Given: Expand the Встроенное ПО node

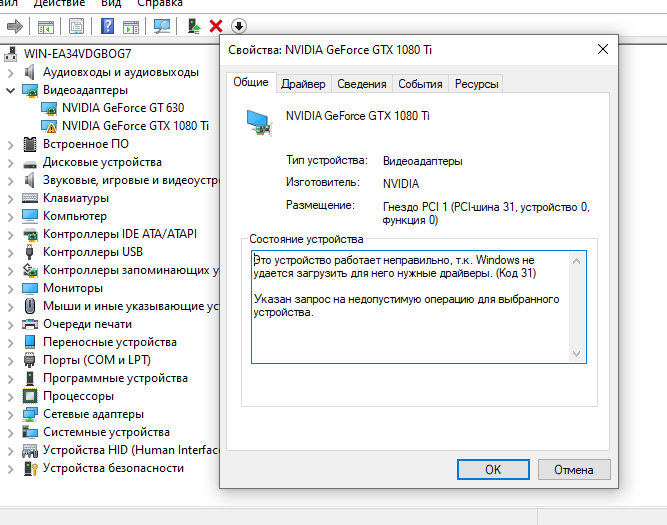Looking at the screenshot, I should pyautogui.click(x=11, y=145).
